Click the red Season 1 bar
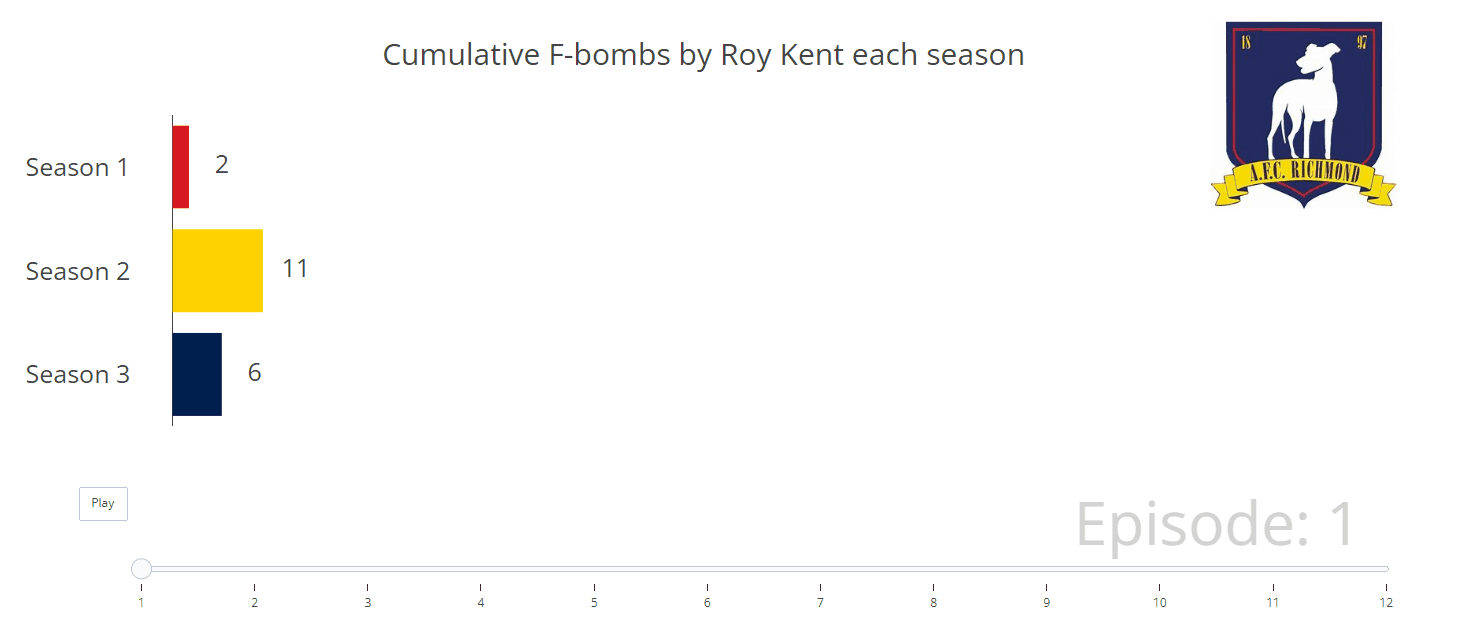Viewport: 1472px width, 619px height. click(181, 167)
